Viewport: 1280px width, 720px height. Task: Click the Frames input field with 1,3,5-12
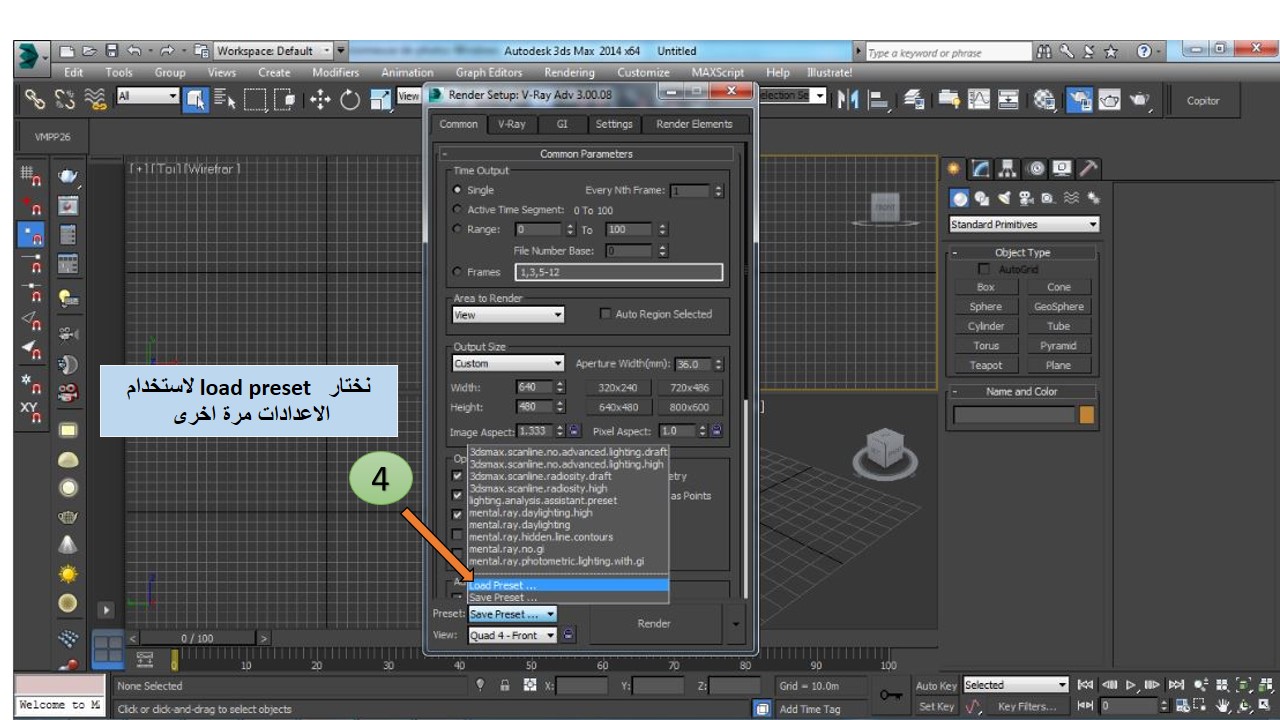click(618, 272)
